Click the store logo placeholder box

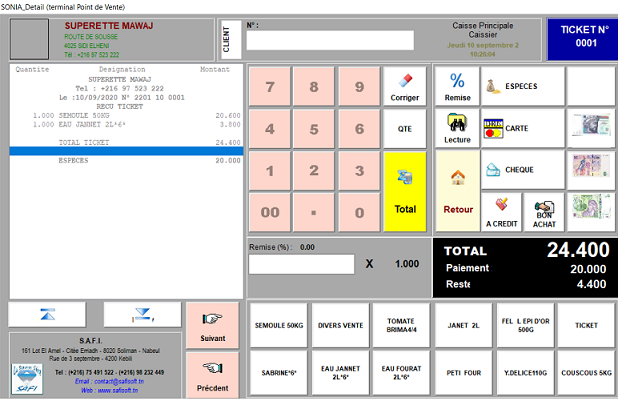coord(30,39)
